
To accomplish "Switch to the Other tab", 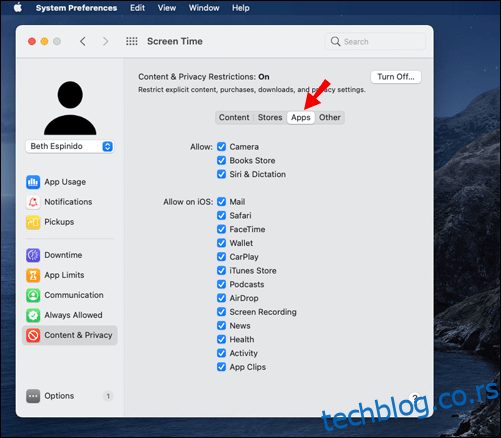I will tap(330, 117).
